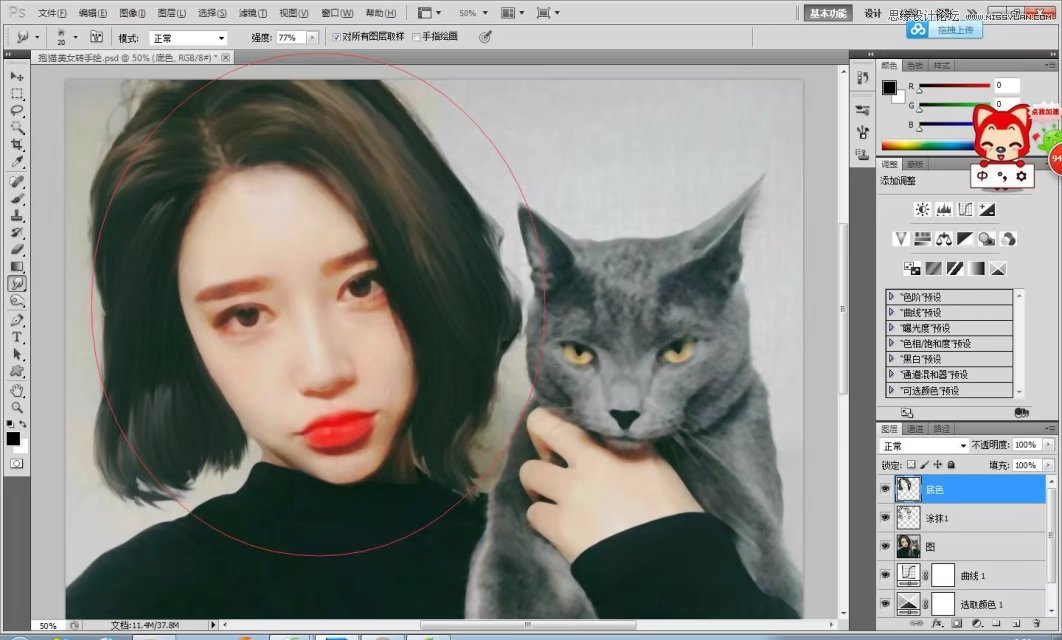Hide the 选取颜色 1 adjustment layer
1062x640 pixels.
(x=885, y=603)
